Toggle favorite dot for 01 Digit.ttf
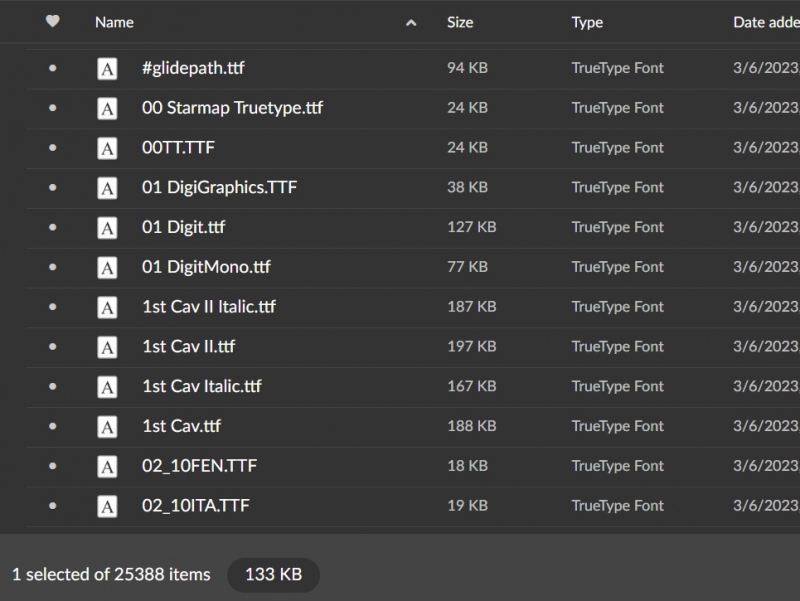The height and width of the screenshot is (601, 800). click(x=52, y=228)
